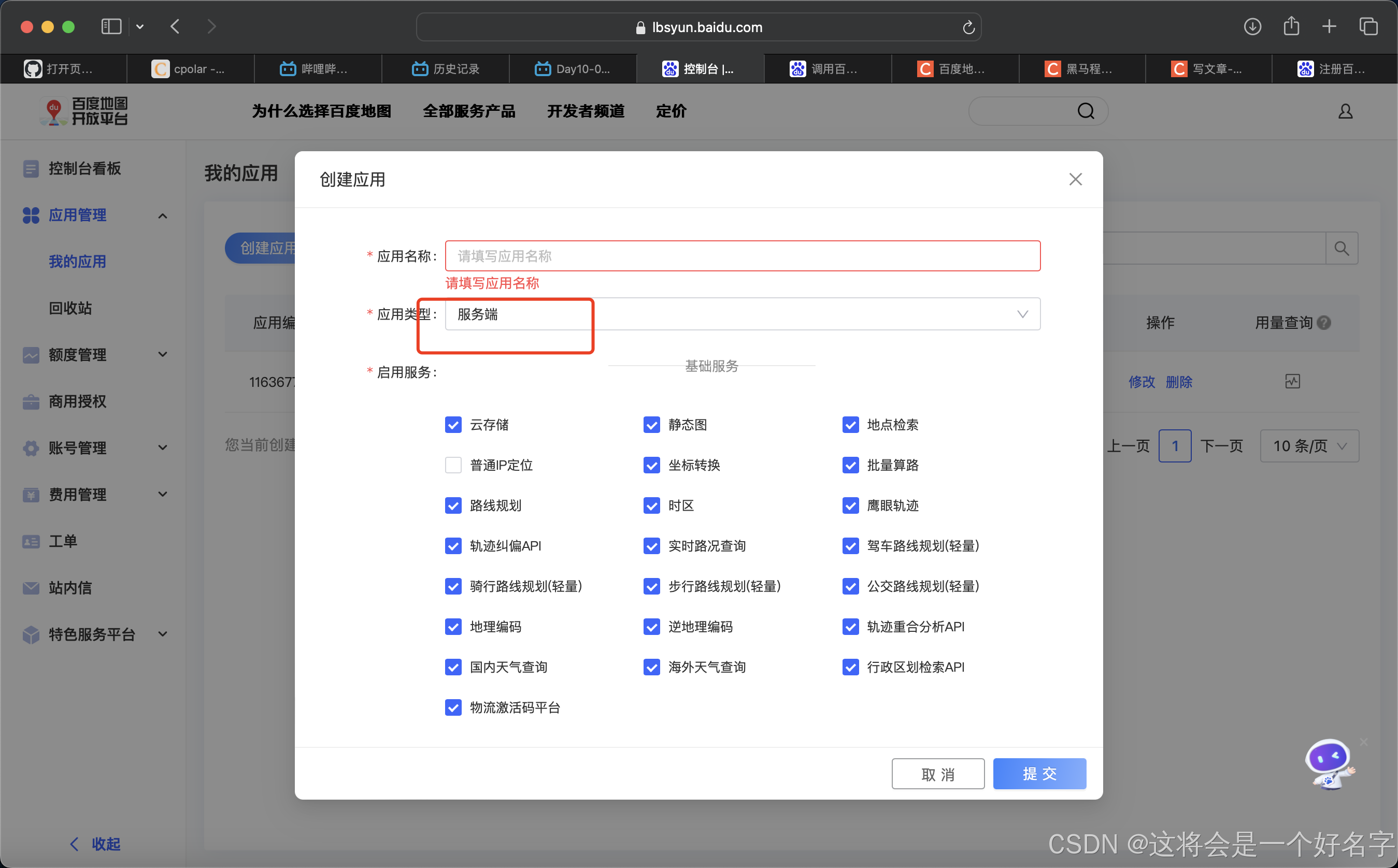
Task: Click the user account profile icon
Action: point(1345,111)
